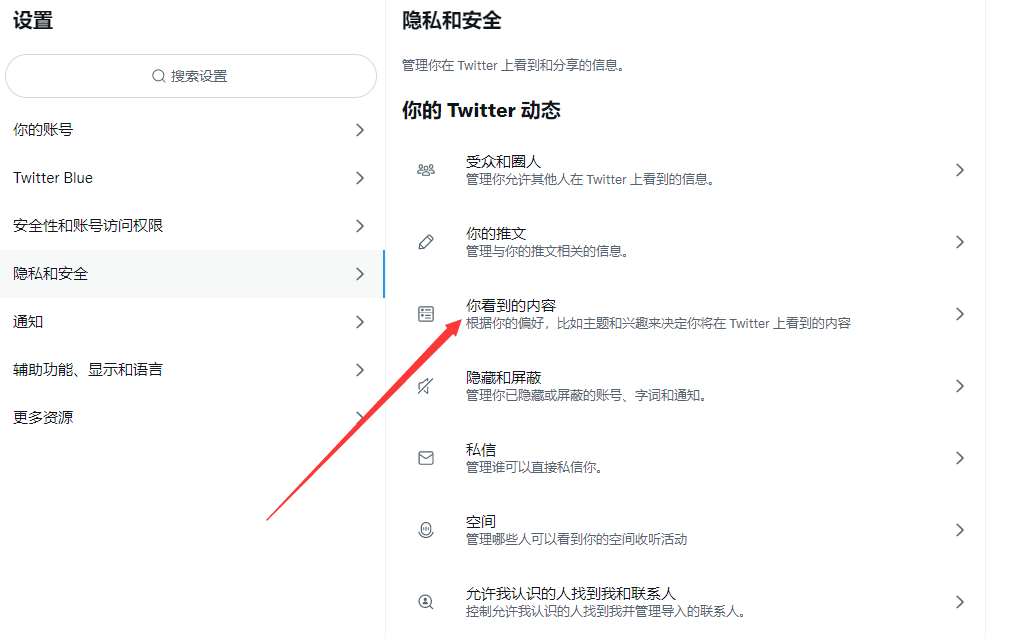Click chevron next to 安全性和账号访问权限

click(360, 226)
